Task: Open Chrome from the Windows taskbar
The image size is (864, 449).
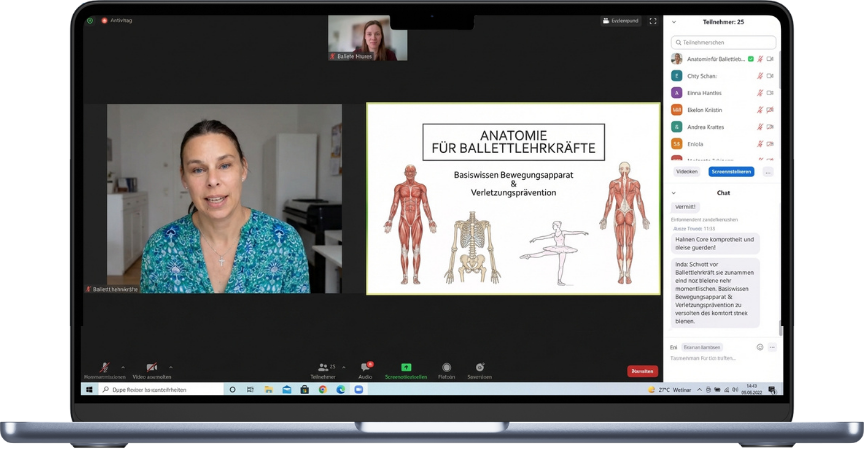Action: [322, 389]
